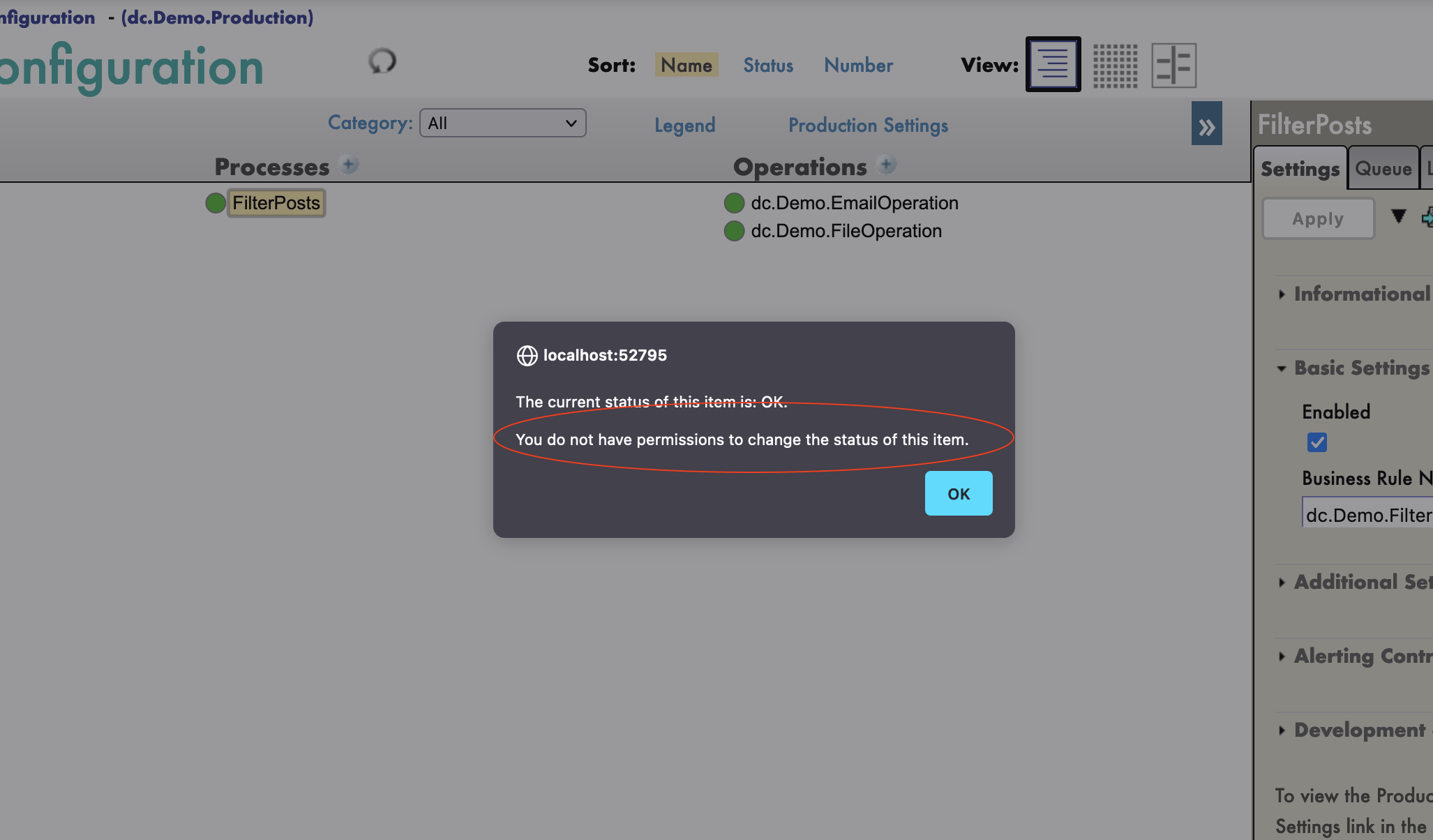Collapse the Basic Settings section
1433x840 pixels.
click(x=1360, y=368)
